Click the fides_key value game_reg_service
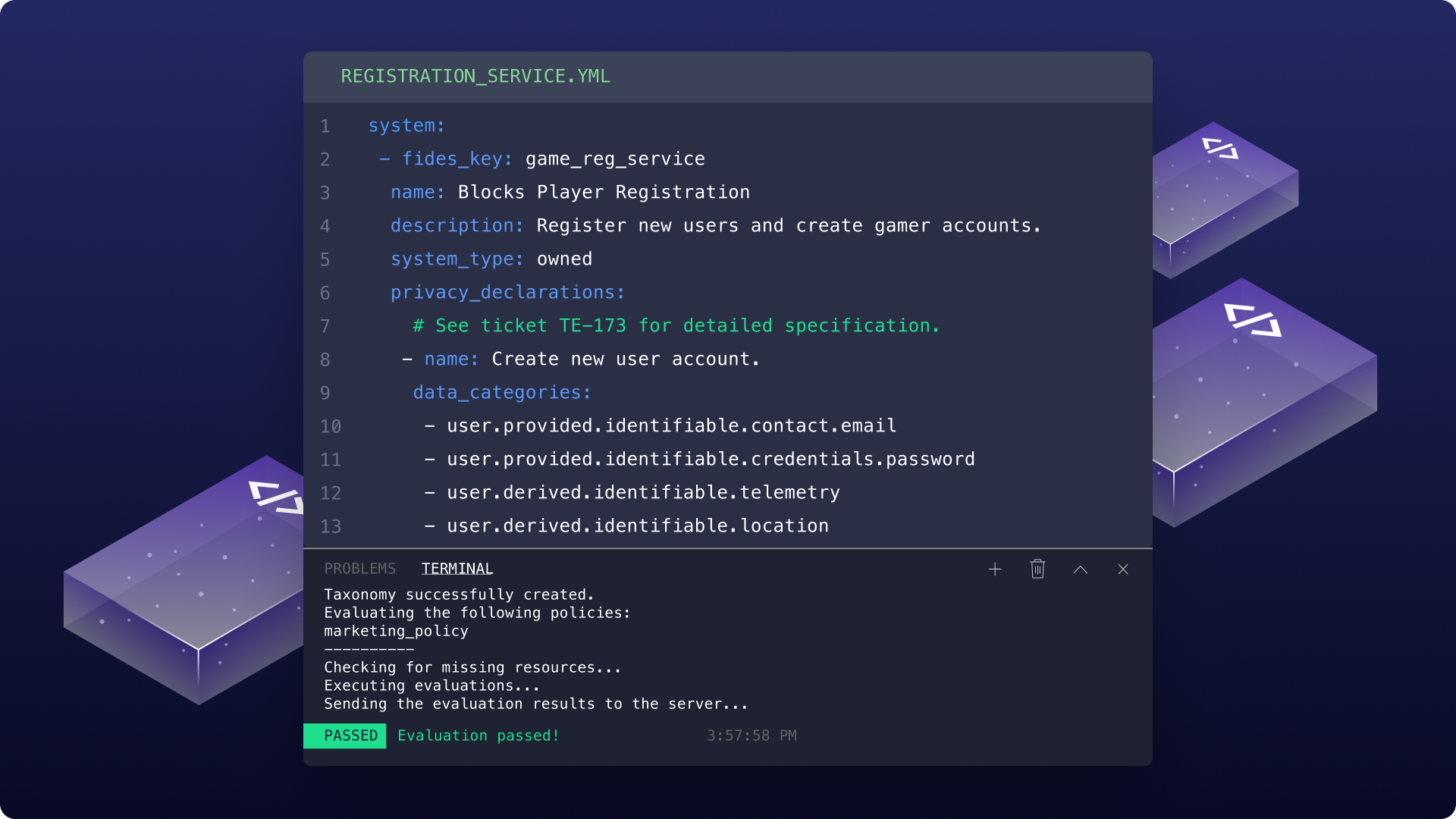1456x819 pixels. coord(615,159)
